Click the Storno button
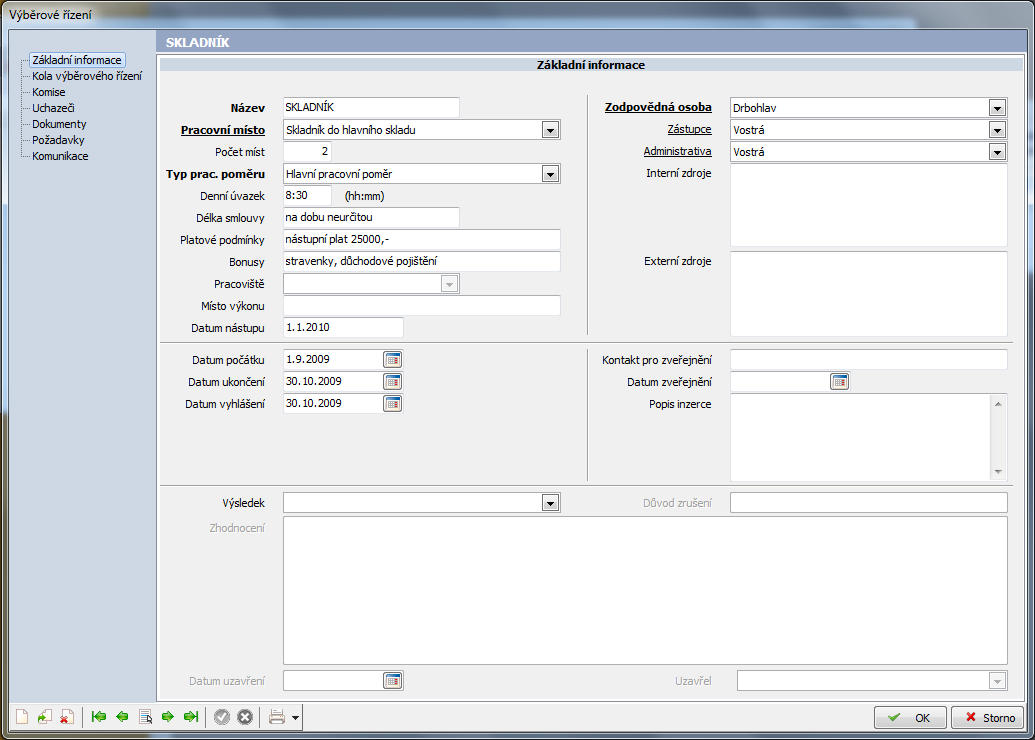This screenshot has height=740, width=1035. 987,718
